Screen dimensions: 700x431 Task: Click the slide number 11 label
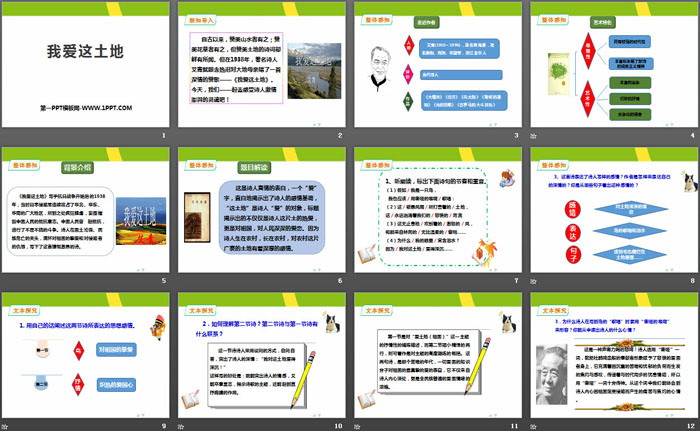point(514,426)
